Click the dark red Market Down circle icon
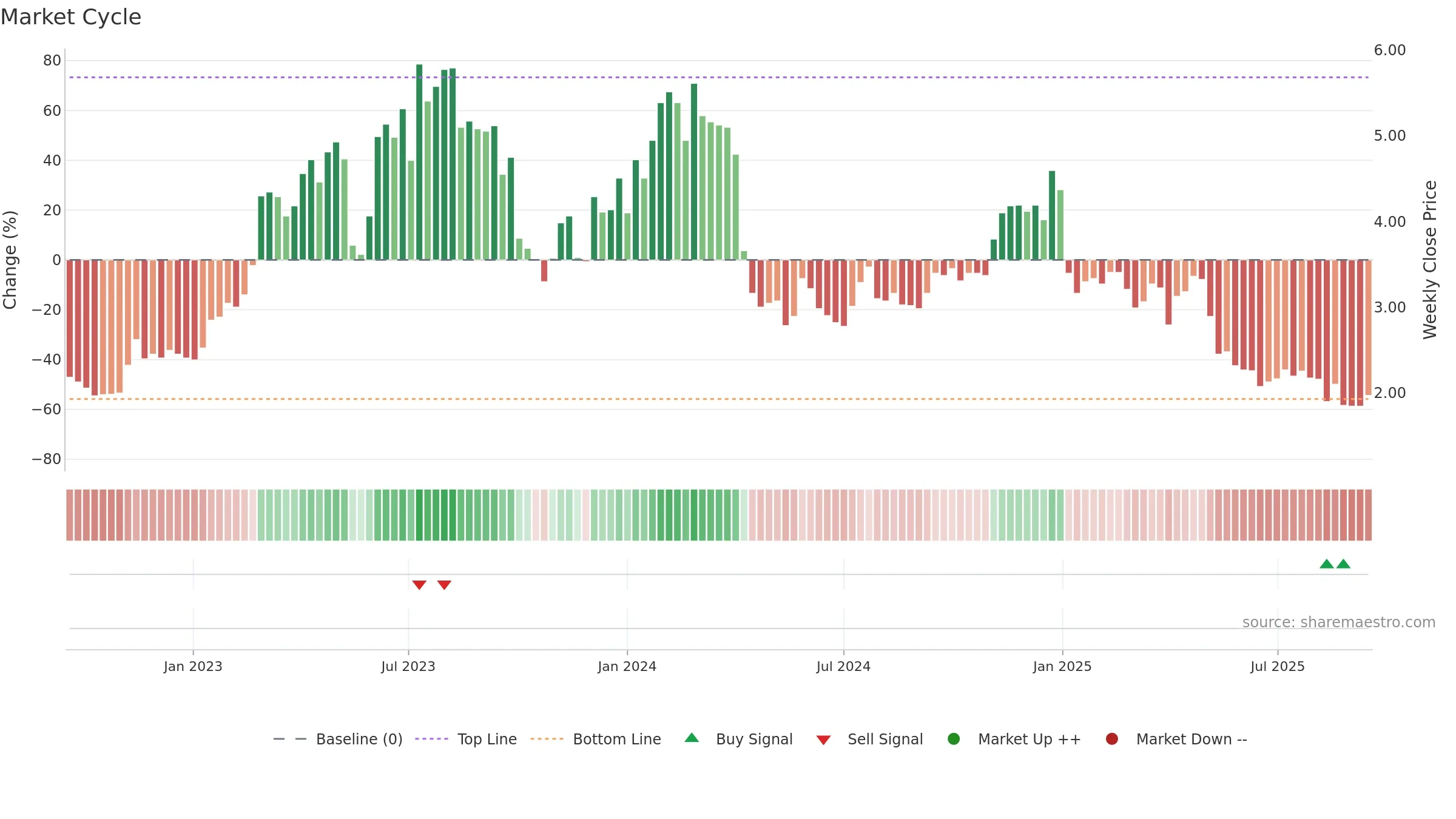 pos(1112,739)
